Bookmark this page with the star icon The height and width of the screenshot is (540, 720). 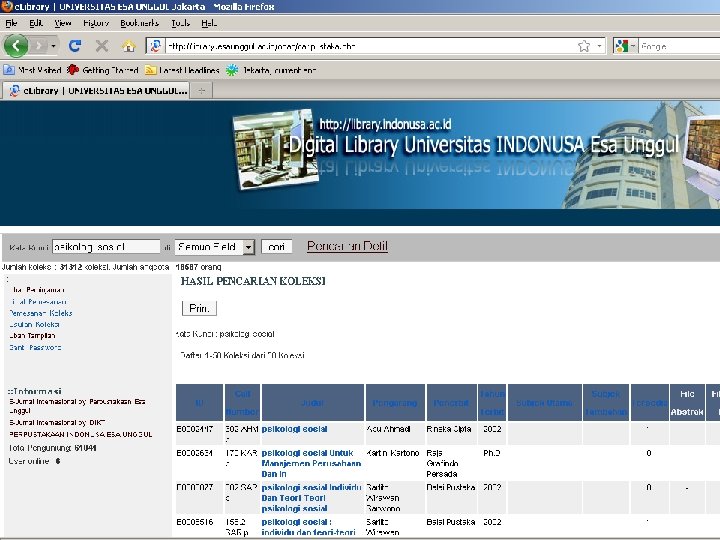(584, 46)
